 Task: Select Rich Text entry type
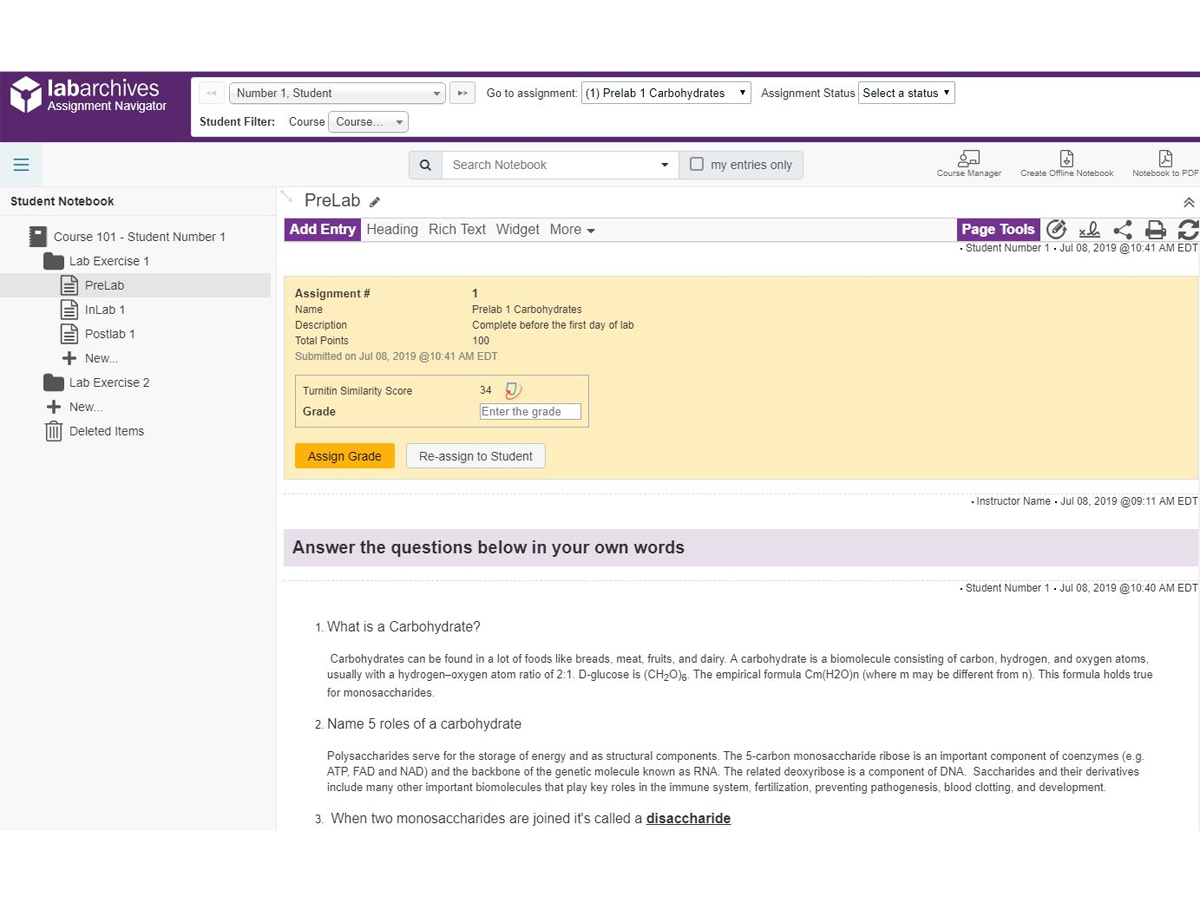tap(457, 230)
